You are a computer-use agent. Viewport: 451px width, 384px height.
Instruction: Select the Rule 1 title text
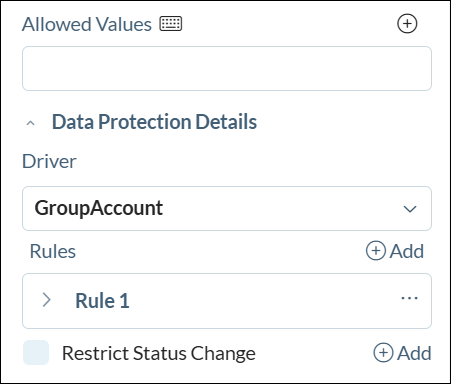tap(102, 301)
